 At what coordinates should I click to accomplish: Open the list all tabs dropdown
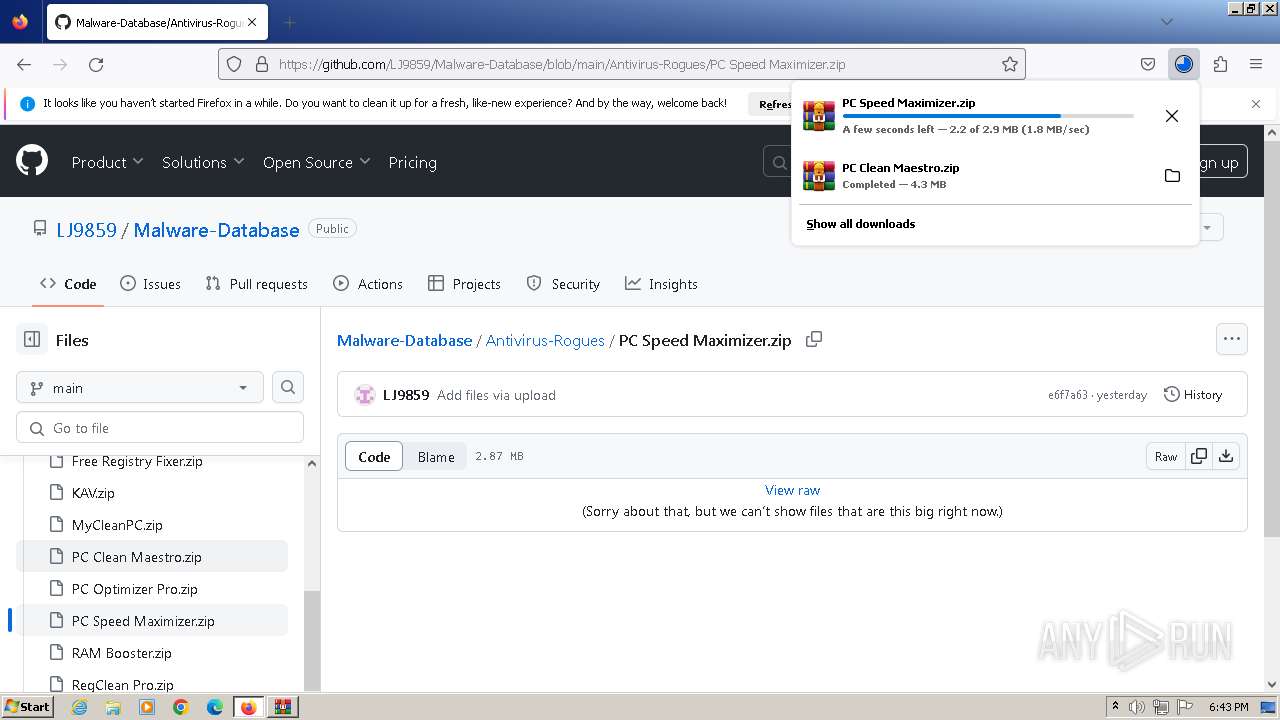1166,22
